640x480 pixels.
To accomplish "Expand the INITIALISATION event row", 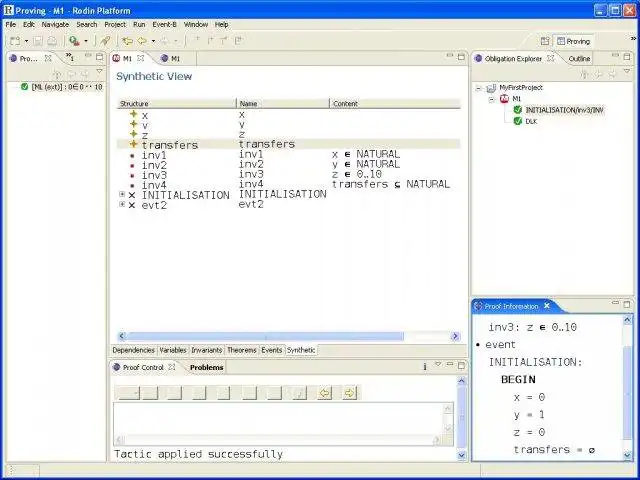I will click(x=122, y=195).
